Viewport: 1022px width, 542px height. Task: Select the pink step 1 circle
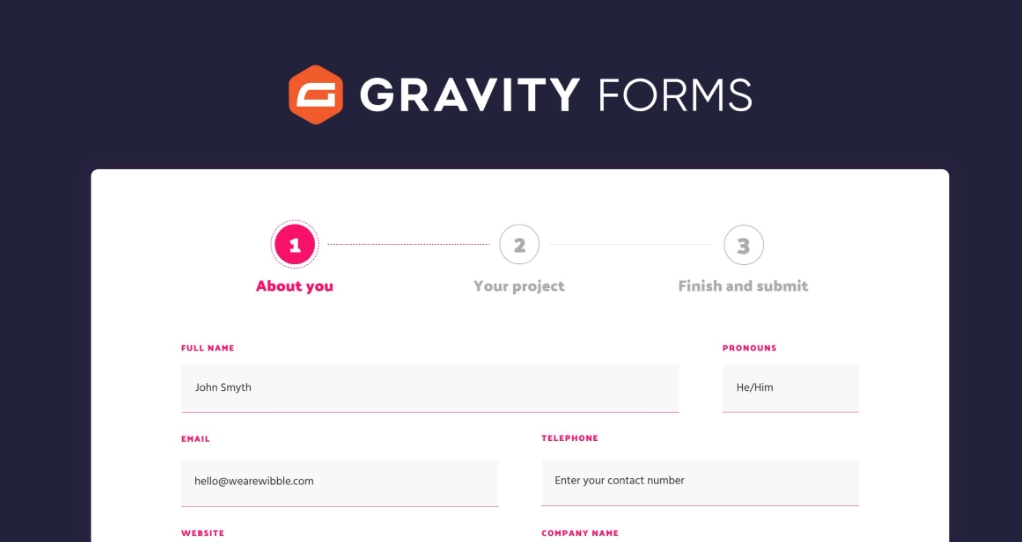[295, 245]
